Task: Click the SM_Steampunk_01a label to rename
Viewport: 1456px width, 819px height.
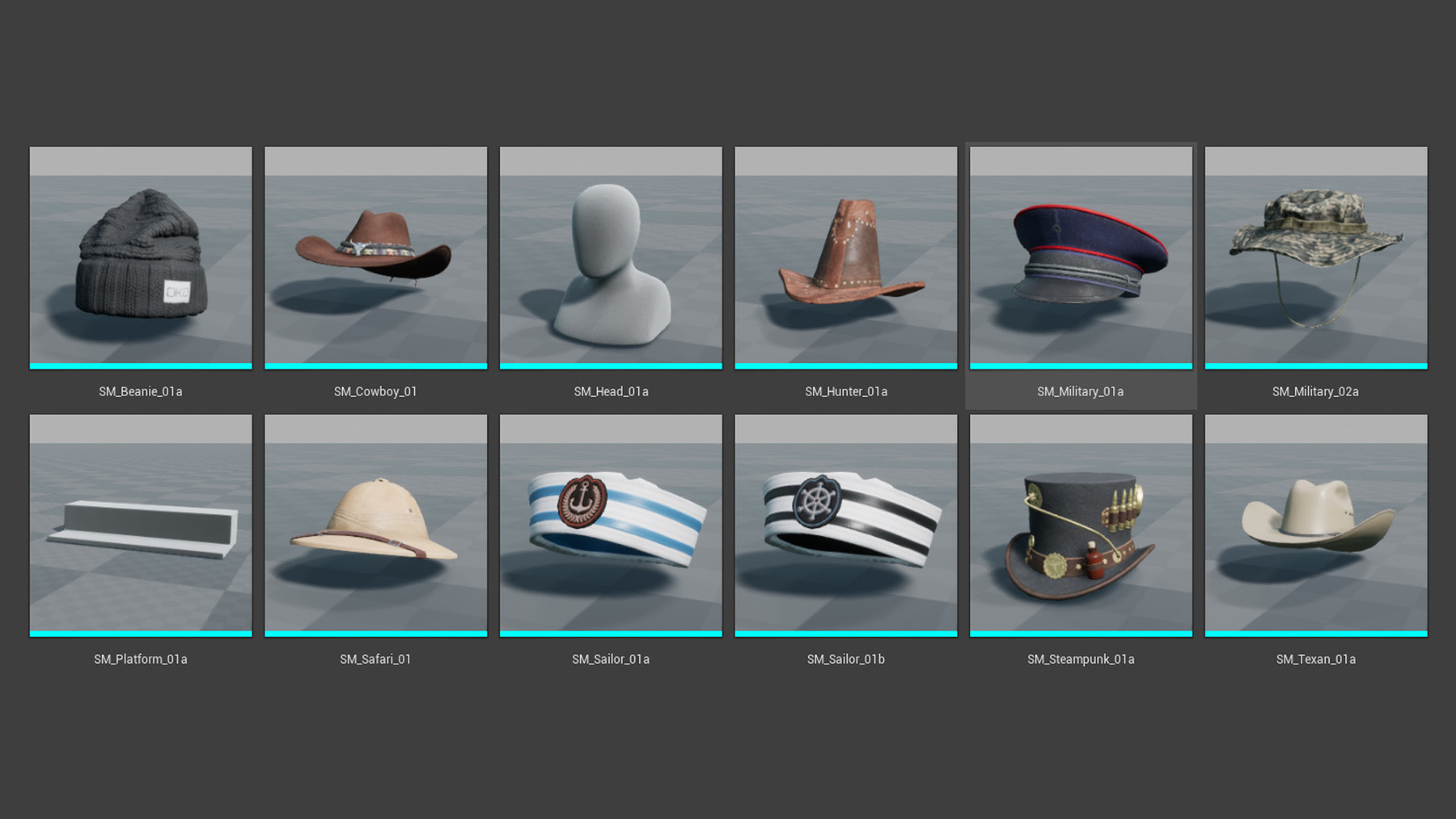Action: click(x=1080, y=659)
